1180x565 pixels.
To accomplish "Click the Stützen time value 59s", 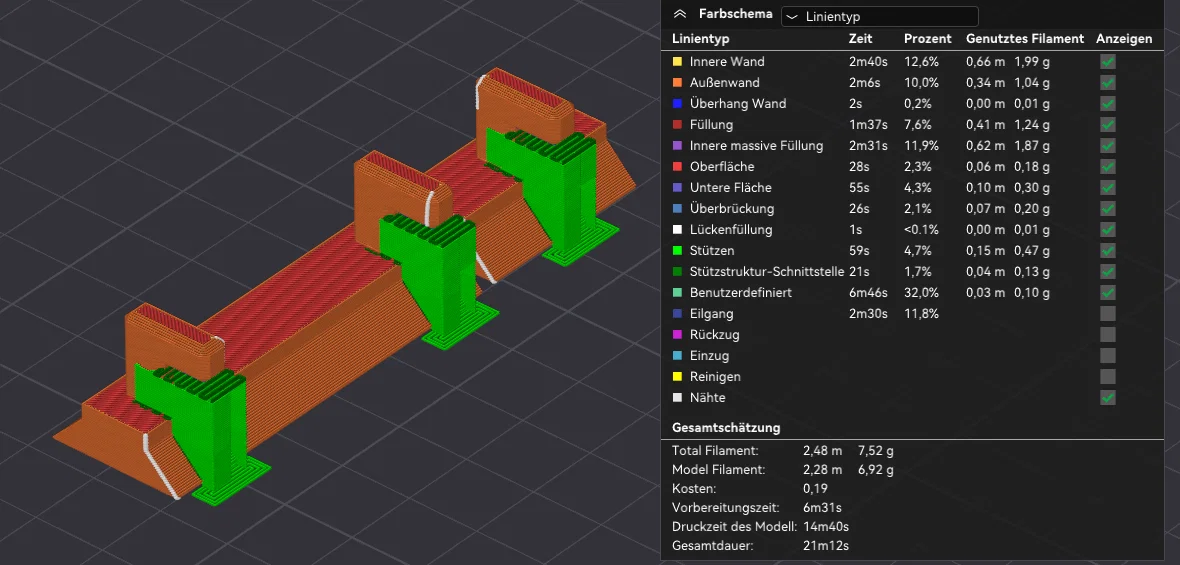I will 860,251.
